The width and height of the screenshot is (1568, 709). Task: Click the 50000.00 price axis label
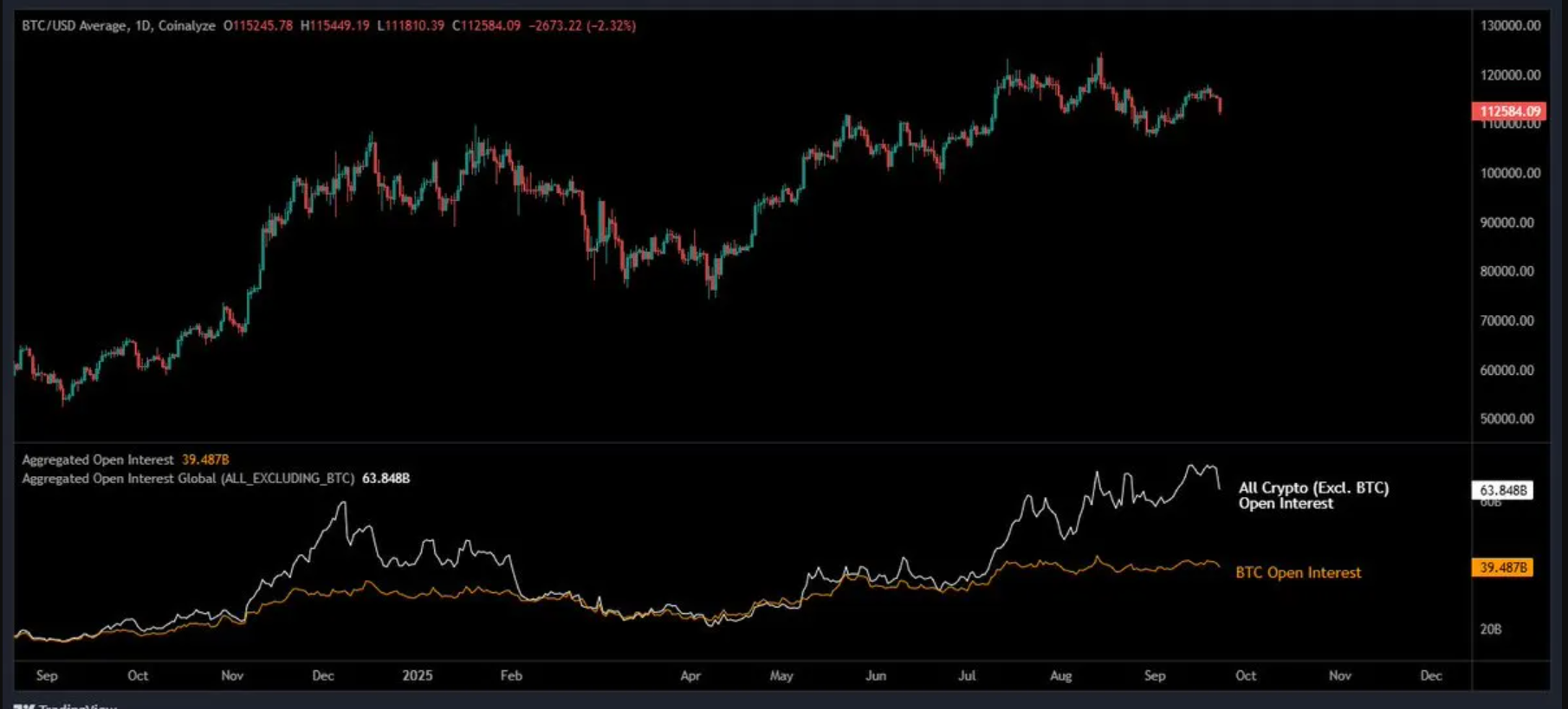coord(1506,419)
